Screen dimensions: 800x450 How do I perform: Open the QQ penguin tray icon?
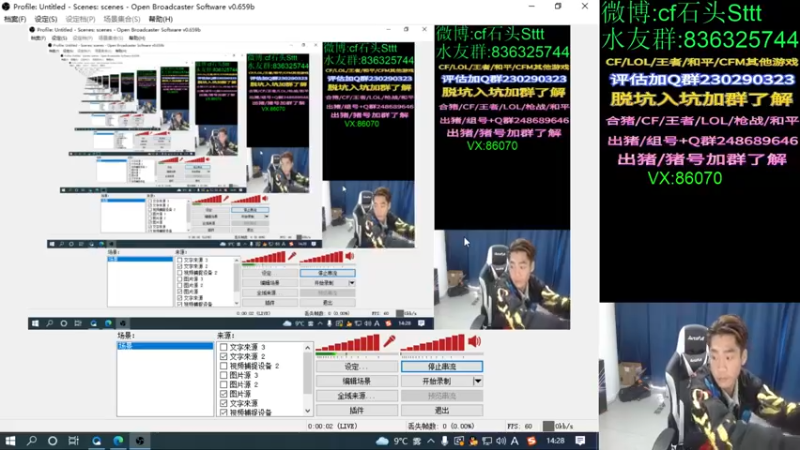pyautogui.click(x=473, y=441)
